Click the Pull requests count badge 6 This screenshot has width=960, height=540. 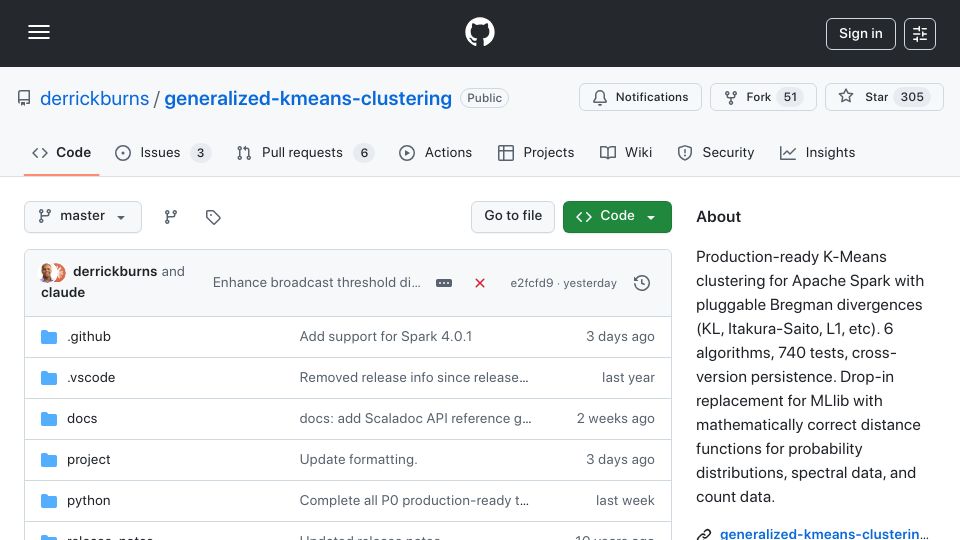pyautogui.click(x=364, y=152)
